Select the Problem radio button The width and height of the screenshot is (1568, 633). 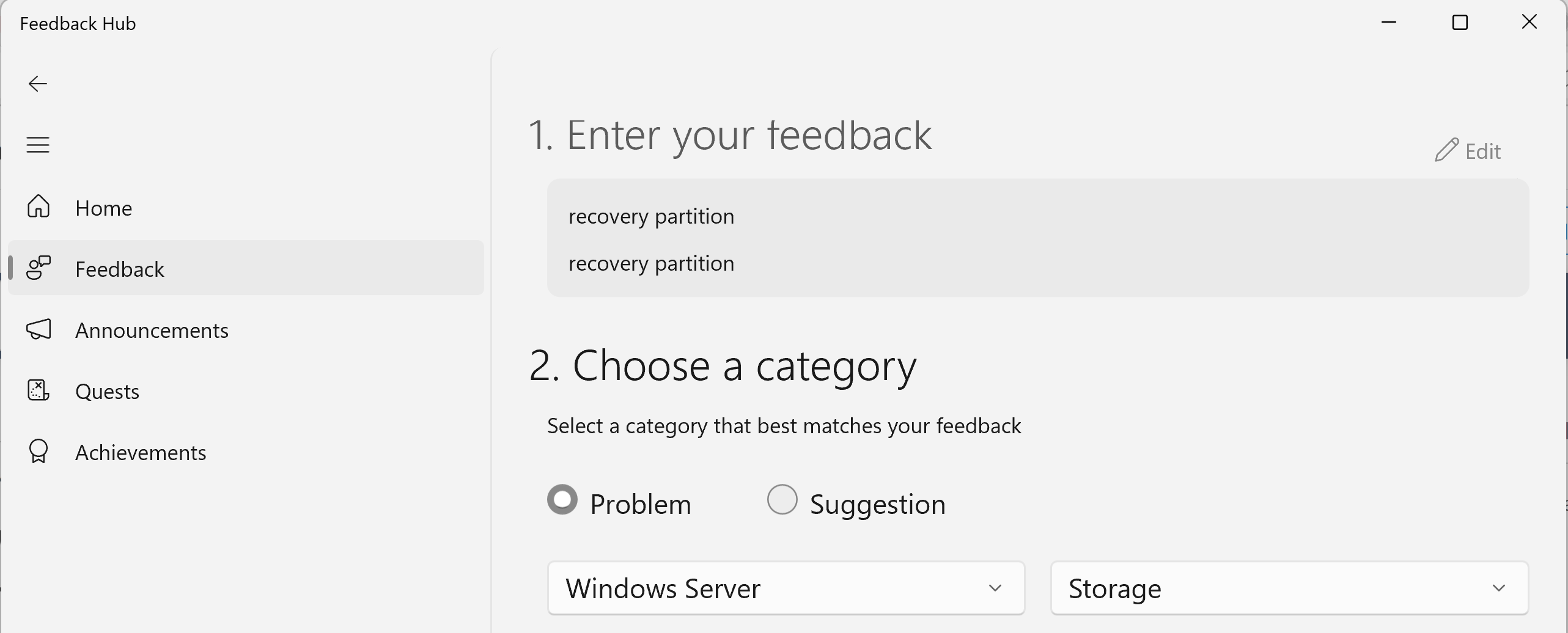(562, 499)
